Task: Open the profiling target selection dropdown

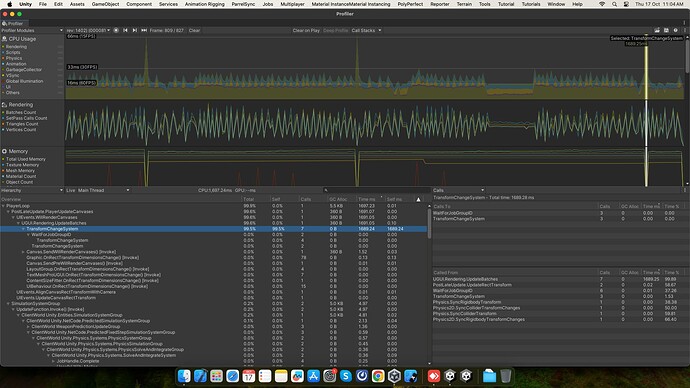Action: [x=88, y=30]
